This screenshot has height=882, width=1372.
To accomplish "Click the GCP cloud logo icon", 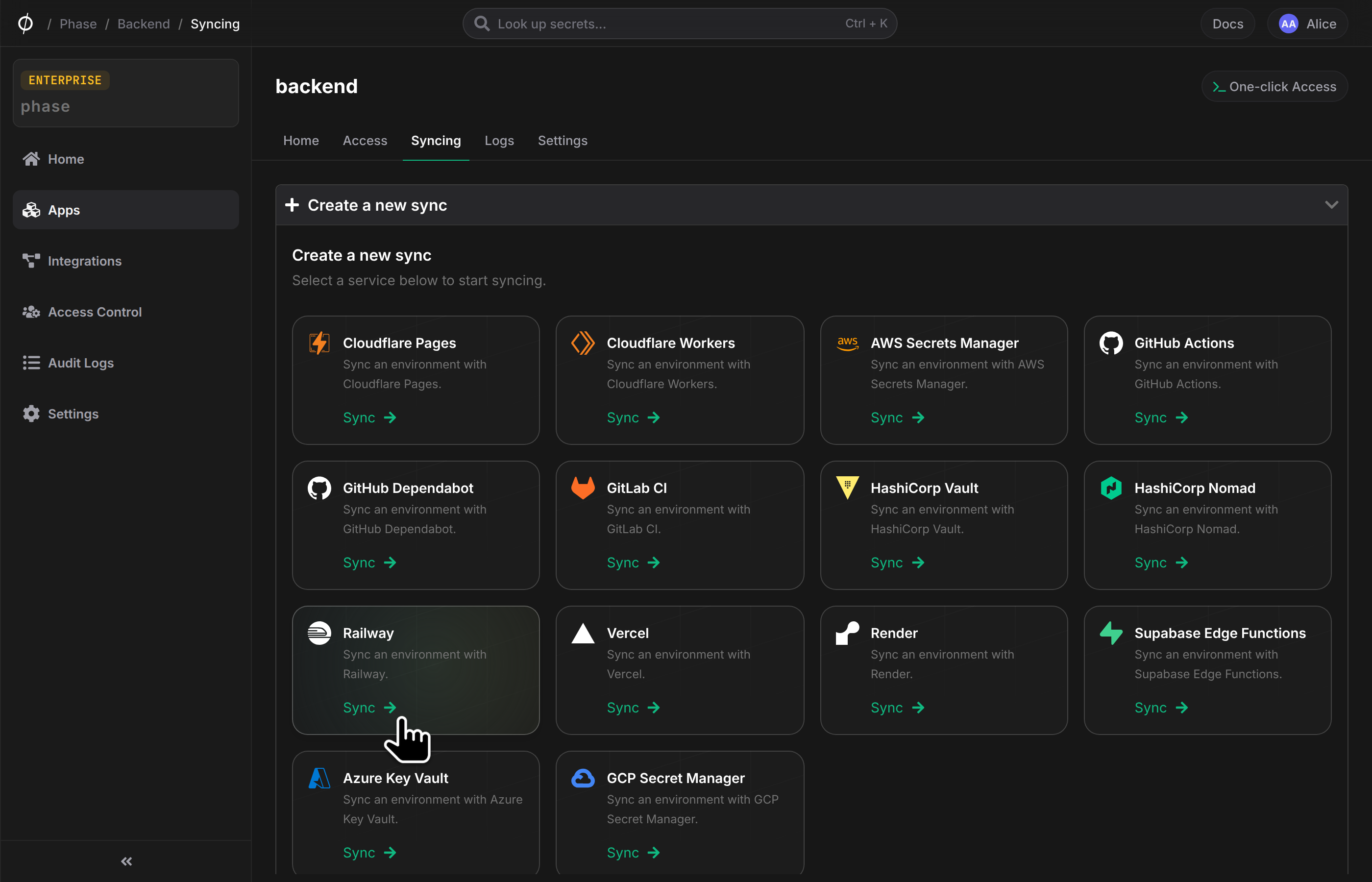I will [583, 778].
